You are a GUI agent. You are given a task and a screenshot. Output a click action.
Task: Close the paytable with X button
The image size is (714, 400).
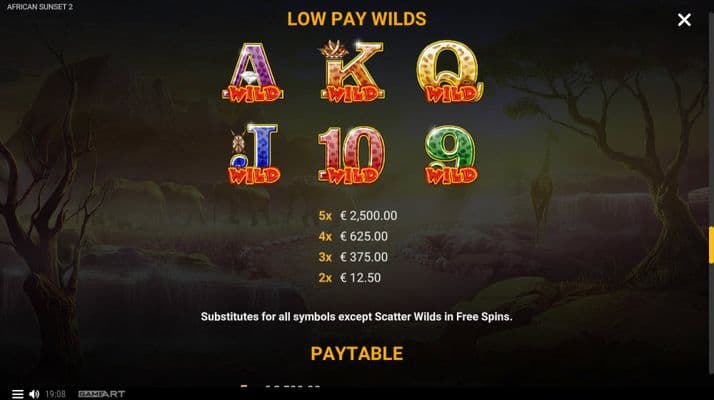(684, 20)
